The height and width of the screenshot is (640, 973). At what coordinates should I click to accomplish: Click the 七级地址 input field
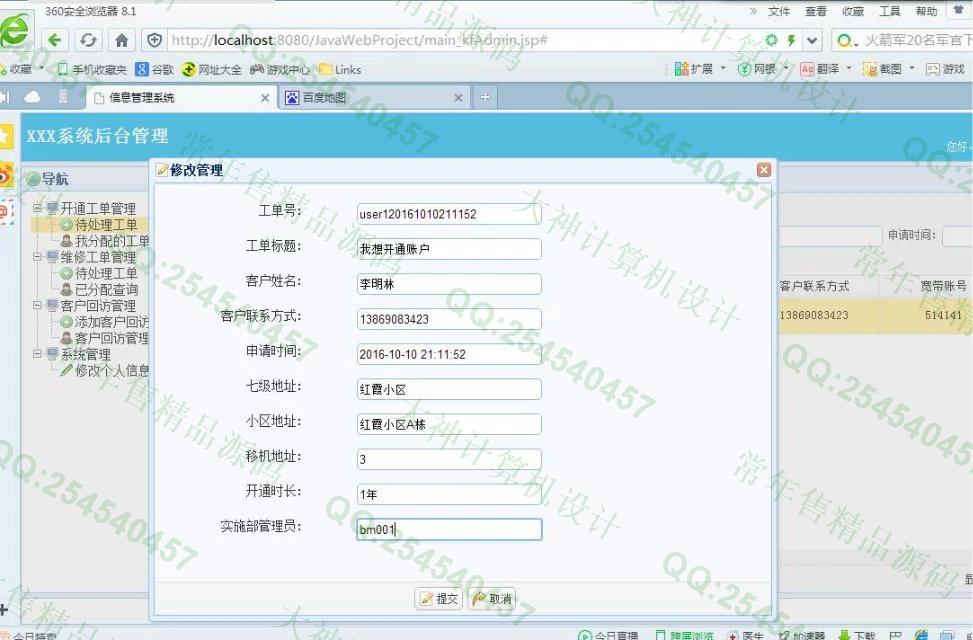point(449,389)
